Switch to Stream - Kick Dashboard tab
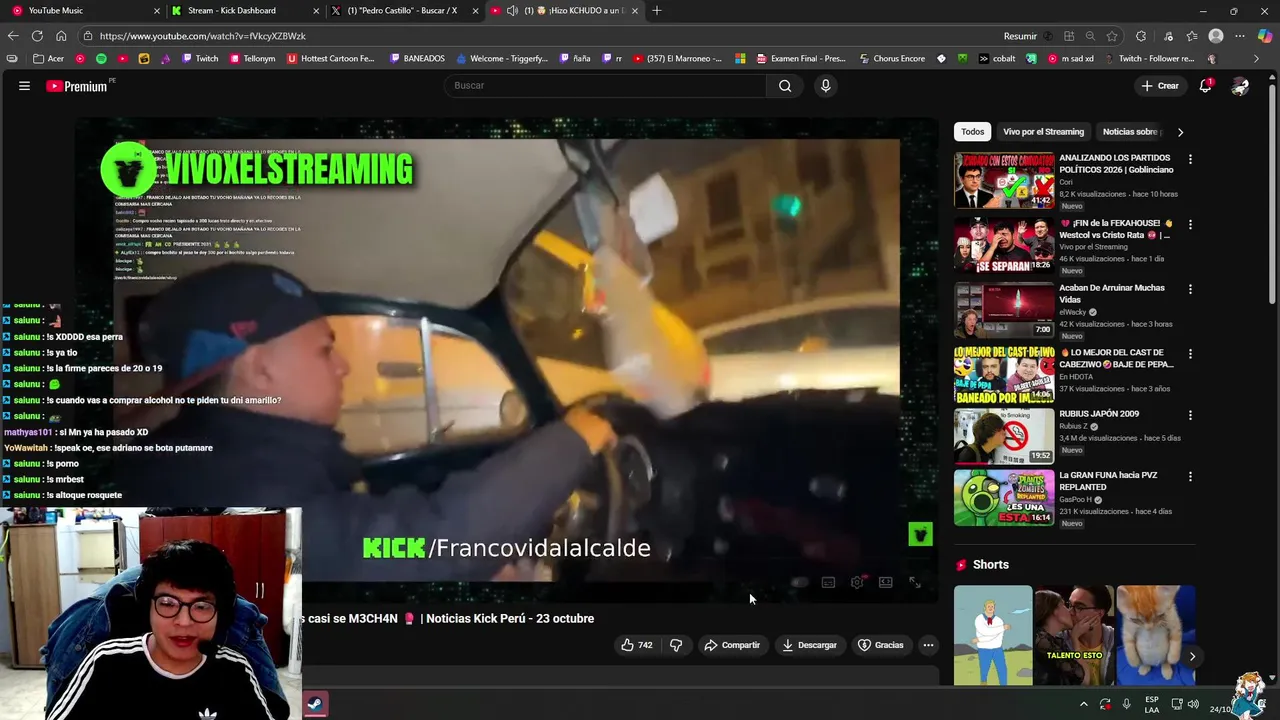1280x720 pixels. pyautogui.click(x=244, y=10)
